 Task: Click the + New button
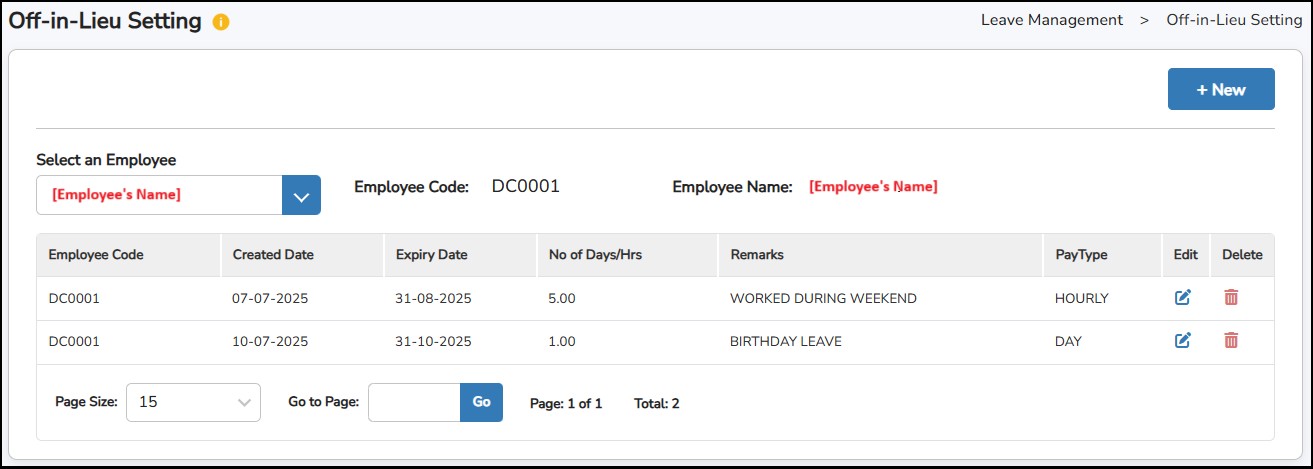tap(1220, 89)
